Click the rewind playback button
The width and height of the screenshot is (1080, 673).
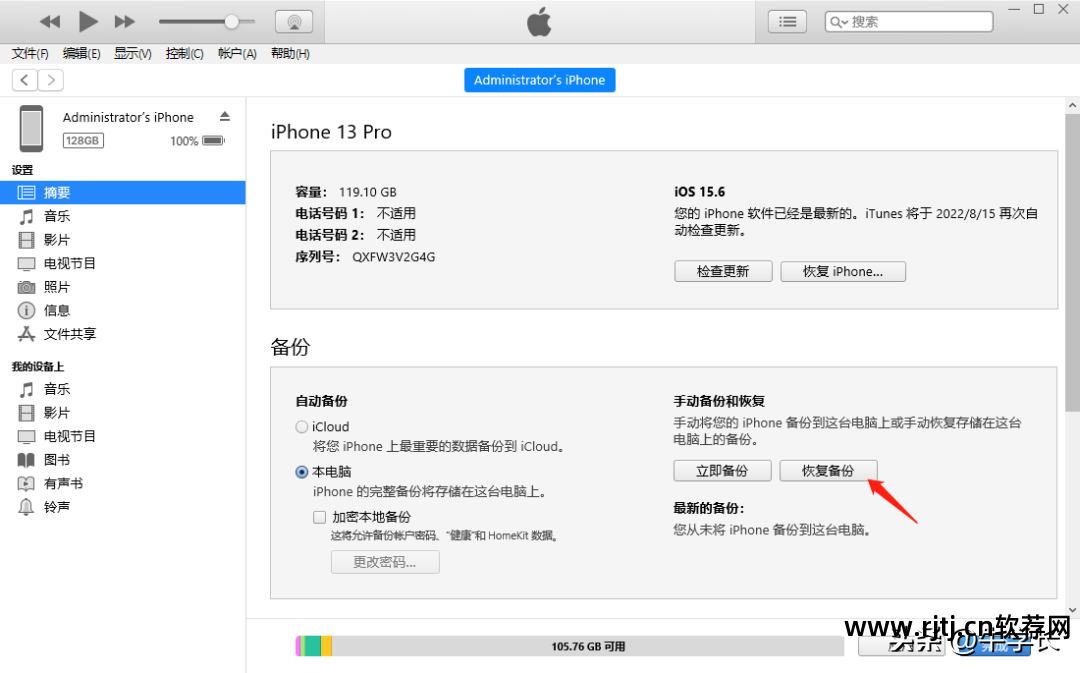pos(50,22)
